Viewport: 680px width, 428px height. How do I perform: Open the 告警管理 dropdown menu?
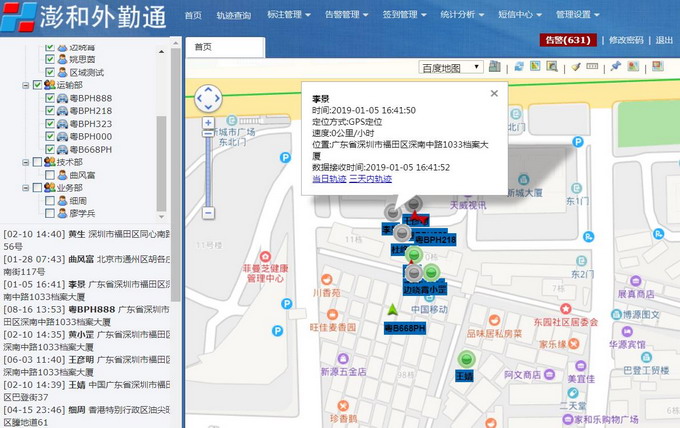coord(347,15)
